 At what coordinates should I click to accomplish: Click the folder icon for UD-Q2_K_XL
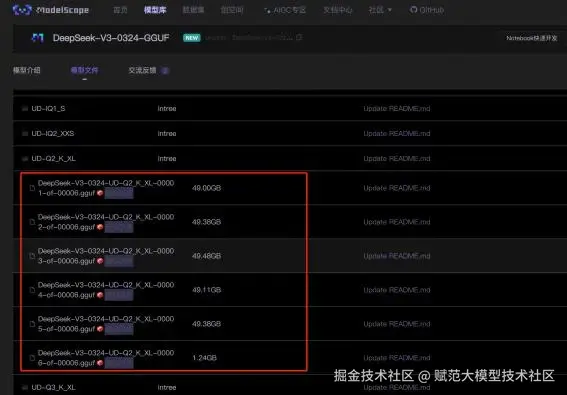[25, 158]
